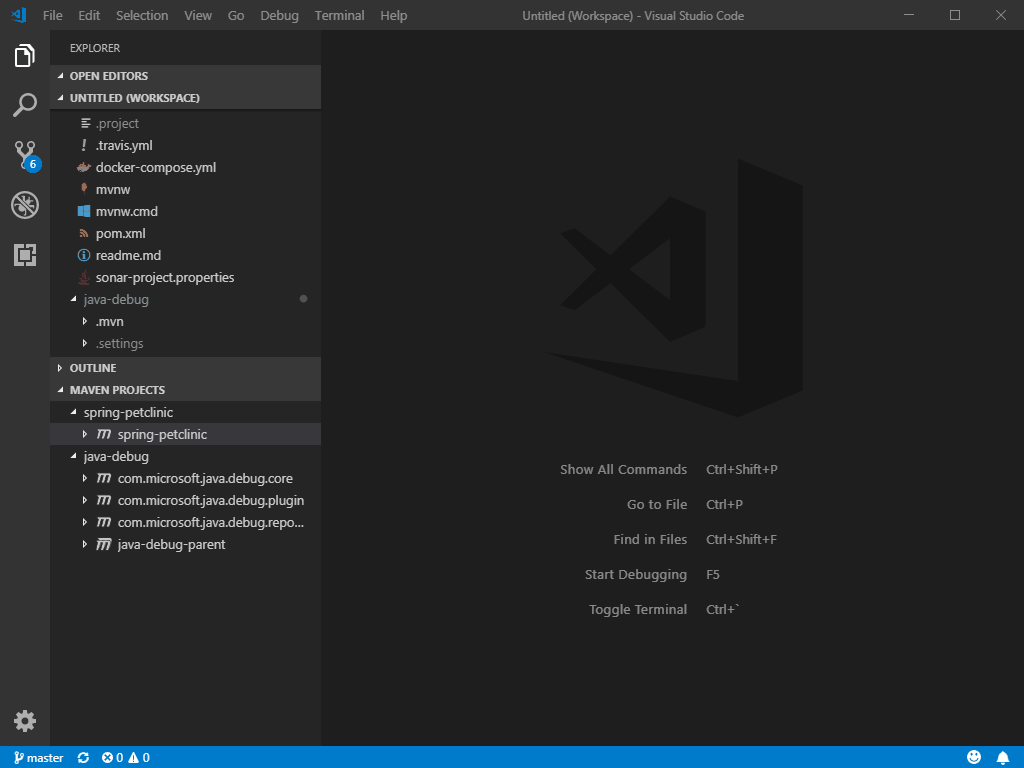Select the Explorer icon in the activity bar

coord(25,57)
